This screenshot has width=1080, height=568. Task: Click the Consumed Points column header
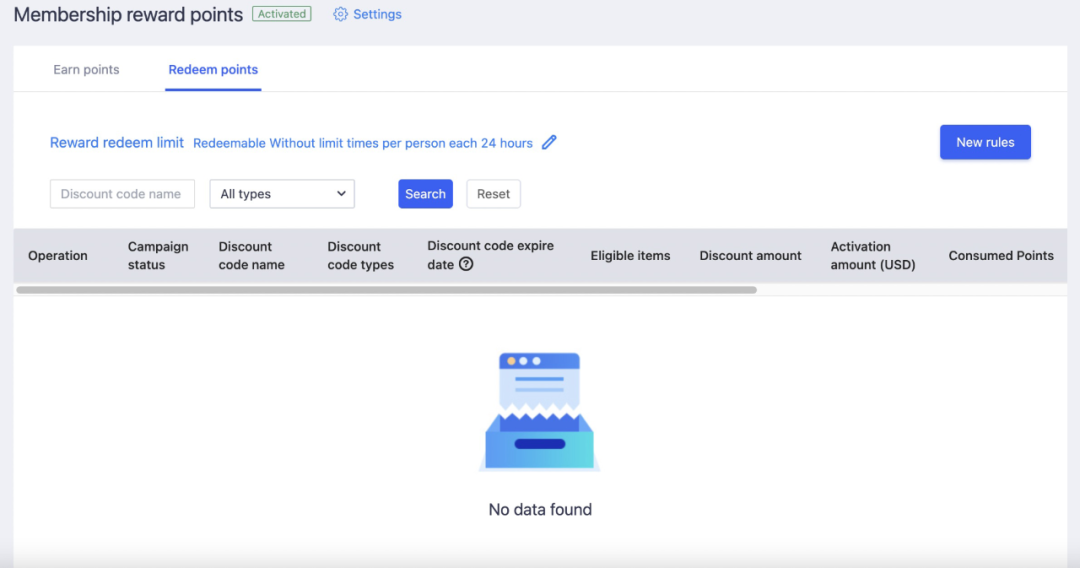[1001, 255]
